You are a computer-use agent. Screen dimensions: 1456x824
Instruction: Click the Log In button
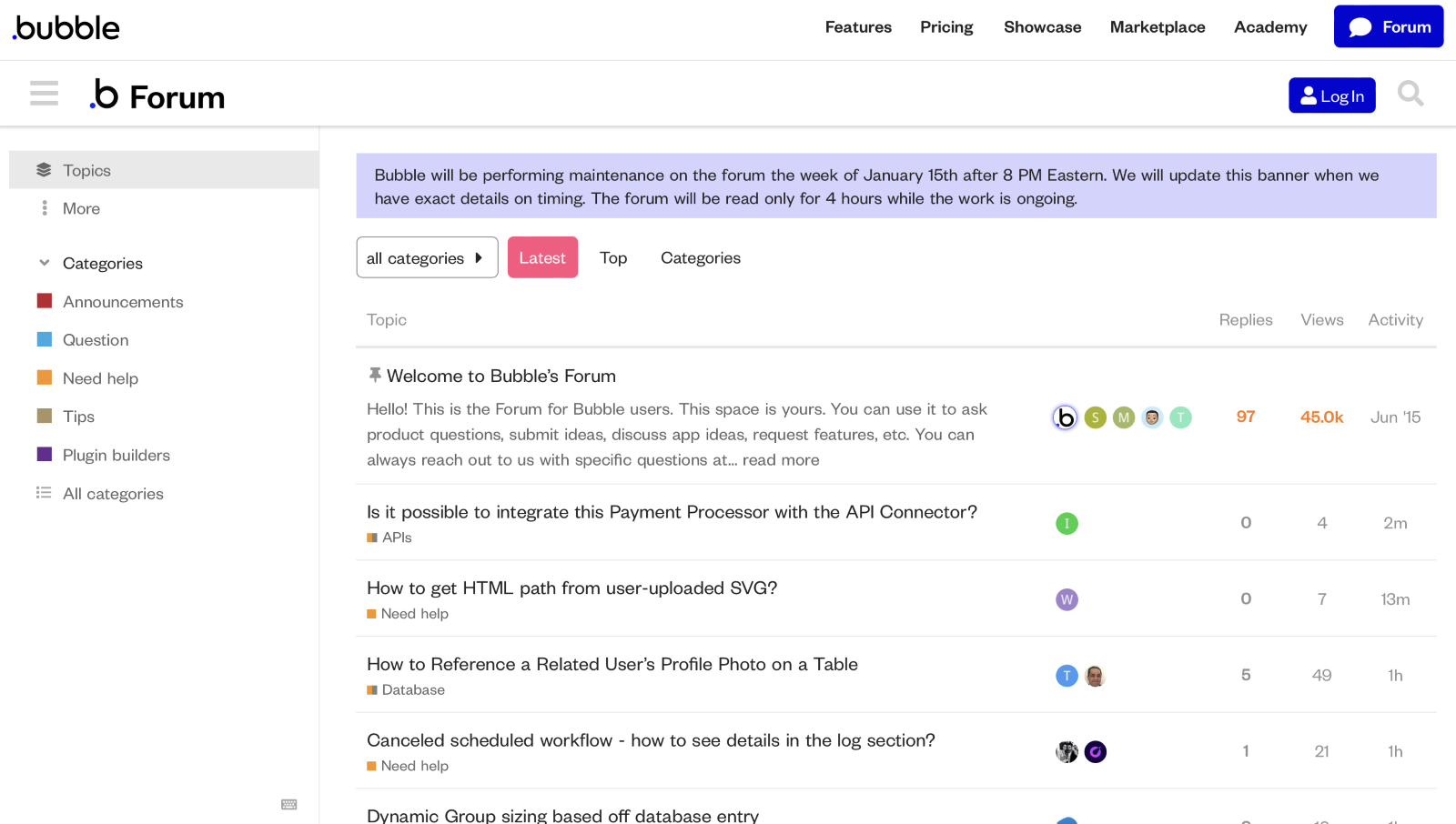tap(1331, 95)
